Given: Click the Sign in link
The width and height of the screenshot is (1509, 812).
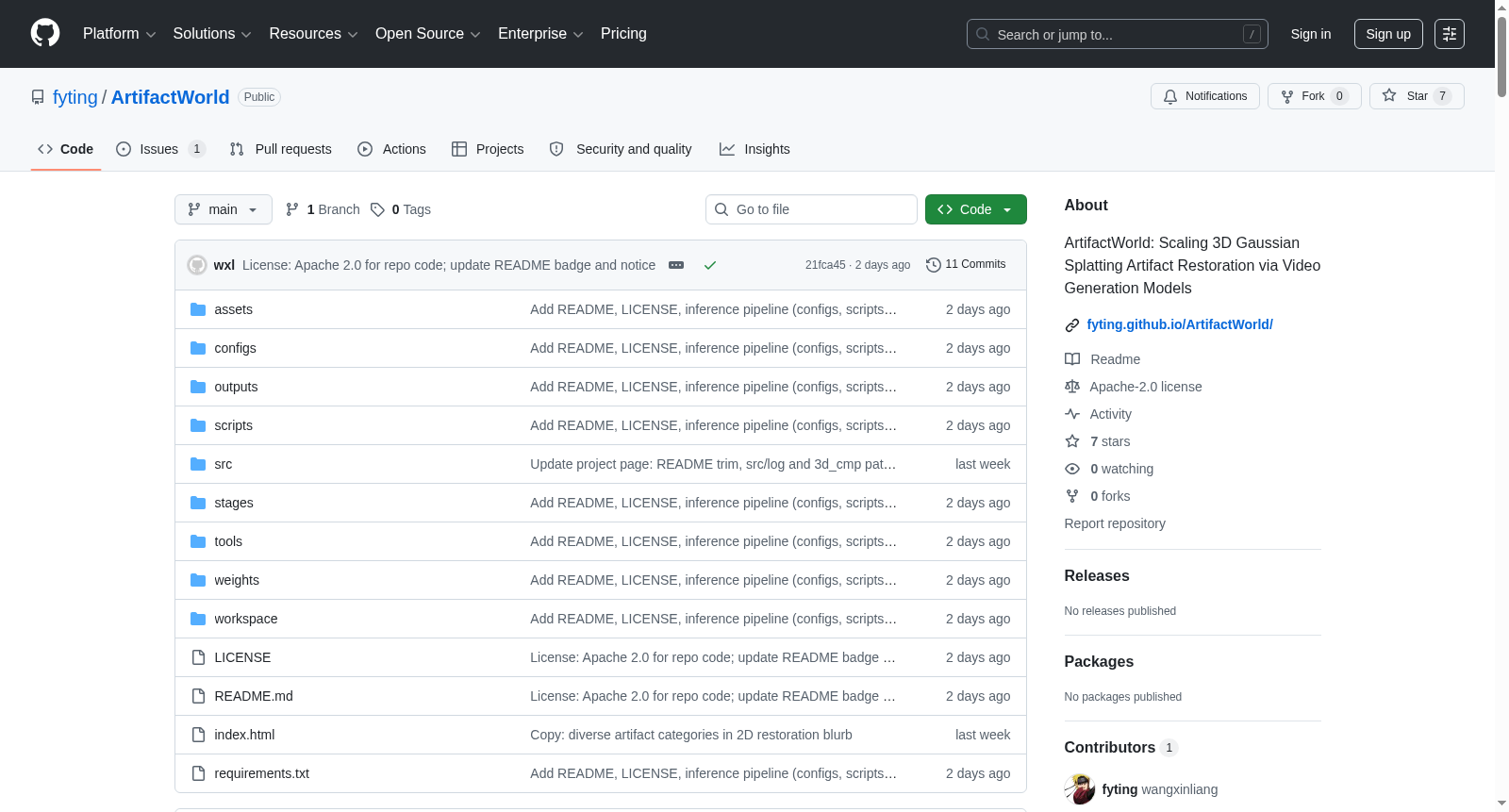Looking at the screenshot, I should click(1311, 34).
